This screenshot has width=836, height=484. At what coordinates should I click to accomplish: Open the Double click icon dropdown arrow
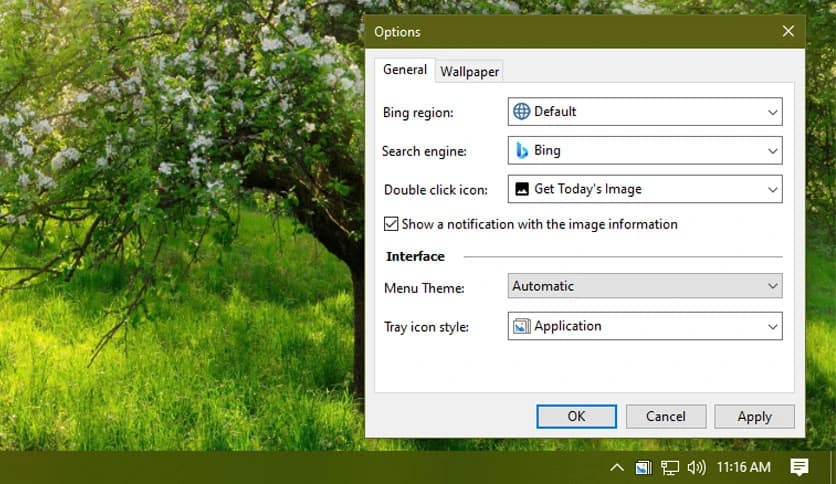(x=772, y=189)
